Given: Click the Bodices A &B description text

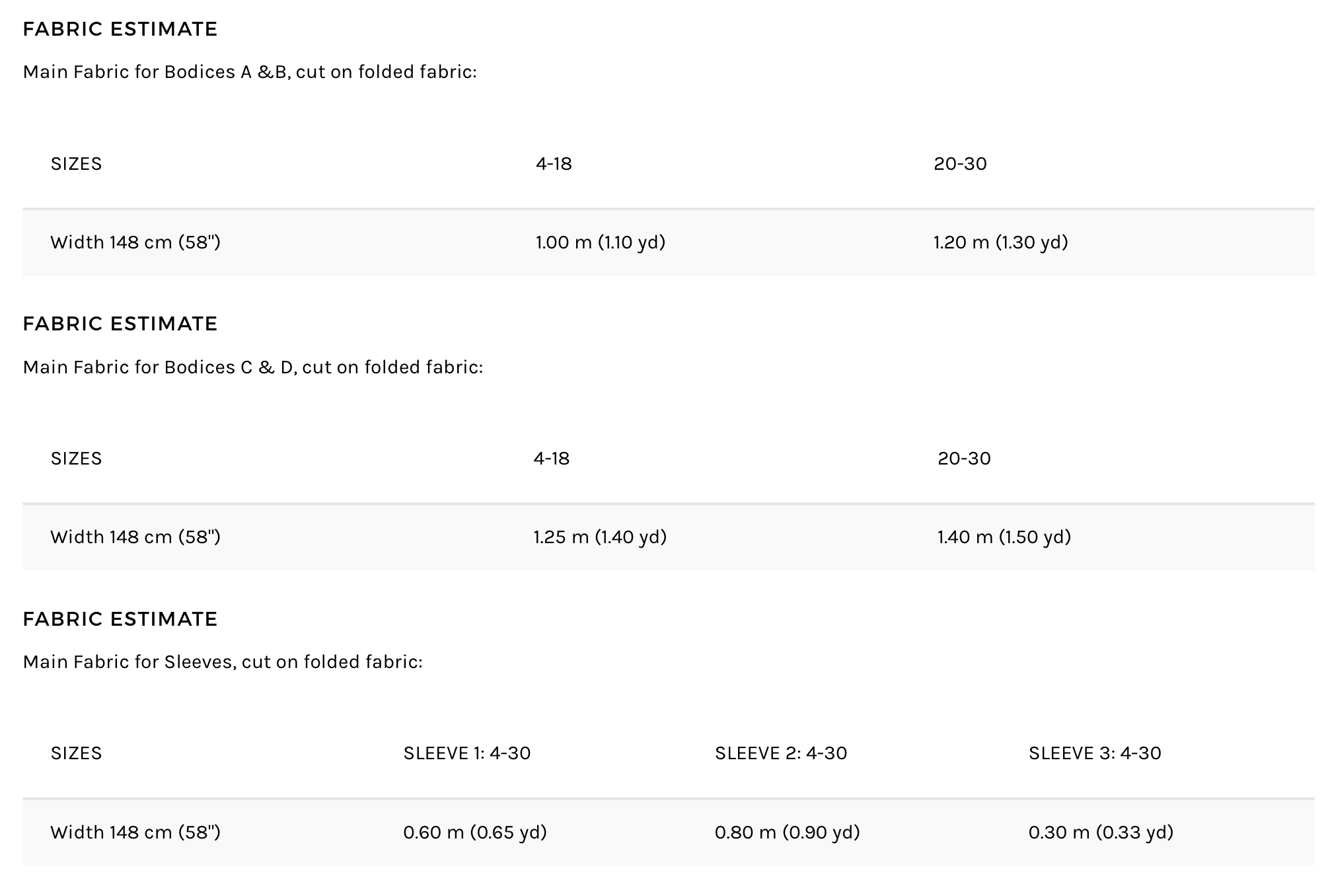Looking at the screenshot, I should [250, 72].
